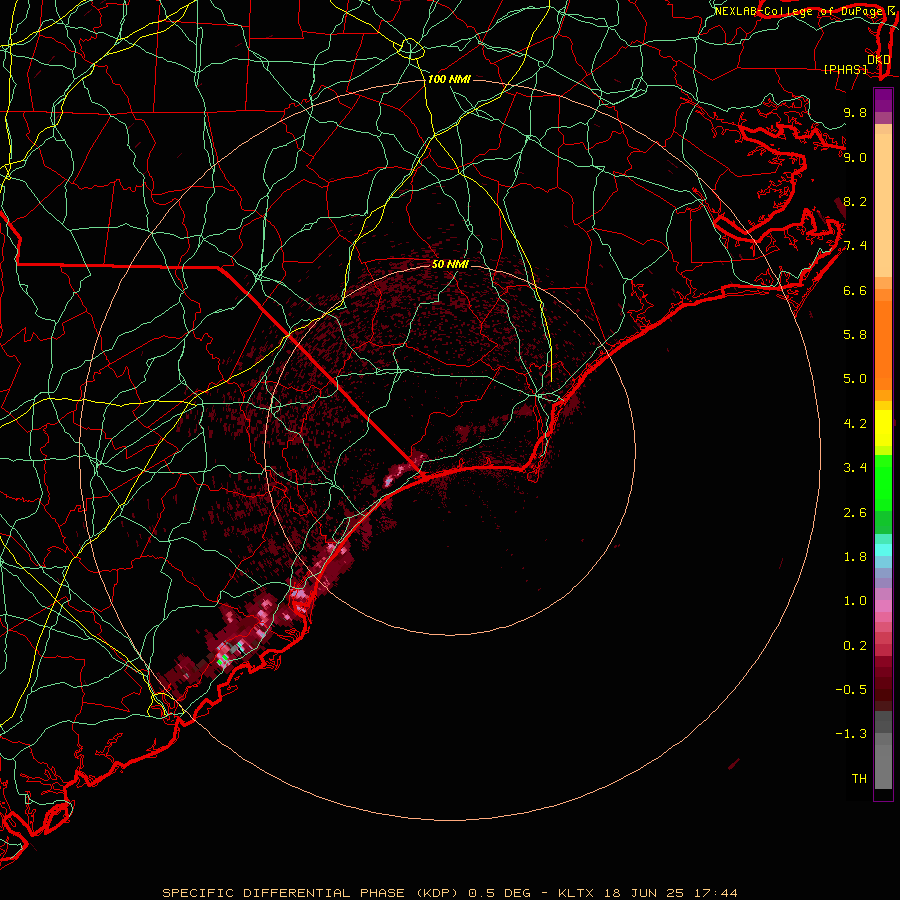
Task: Pick the bright orange color bar segment
Action: pyautogui.click(x=883, y=344)
